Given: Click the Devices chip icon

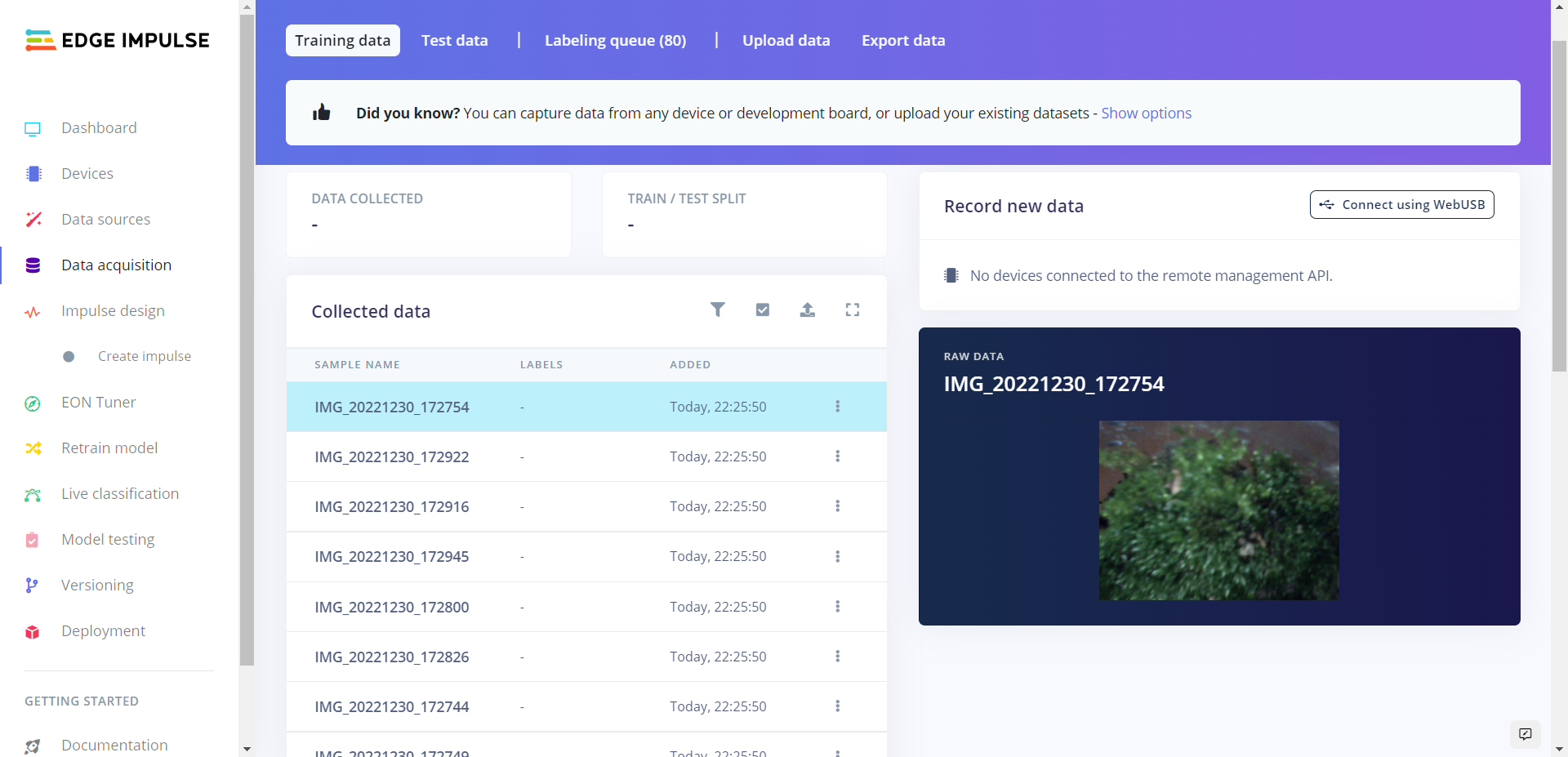Looking at the screenshot, I should click(x=33, y=174).
